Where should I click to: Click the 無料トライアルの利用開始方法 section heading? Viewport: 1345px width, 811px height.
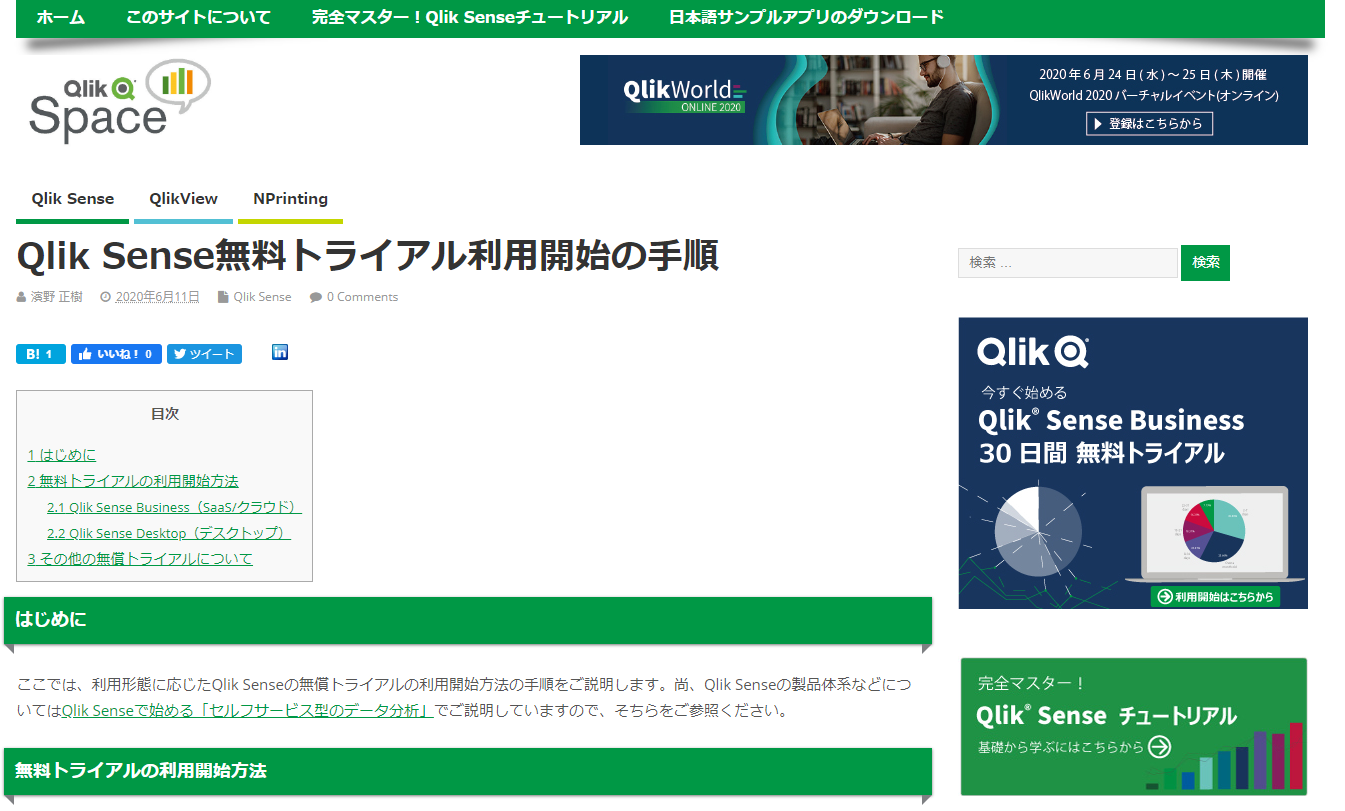click(468, 771)
